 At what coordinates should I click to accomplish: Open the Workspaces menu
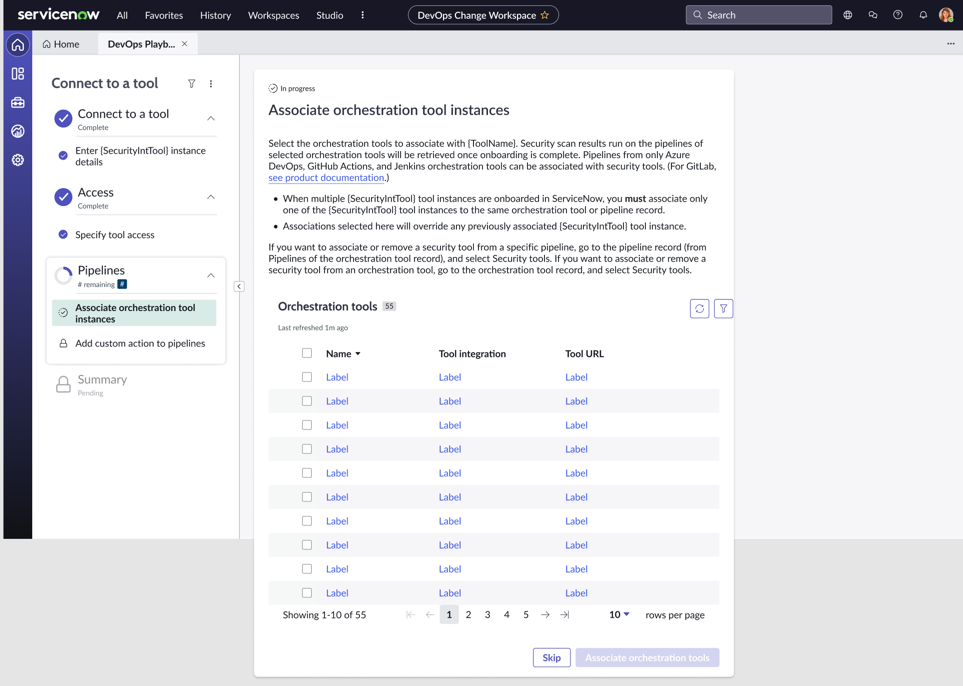point(273,15)
